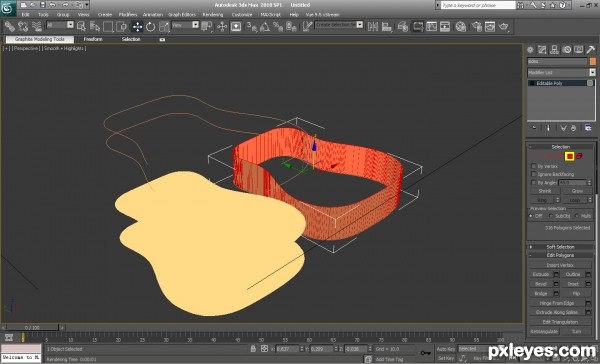
Task: Click Configure Modifier Sets icon
Action: coord(588,128)
